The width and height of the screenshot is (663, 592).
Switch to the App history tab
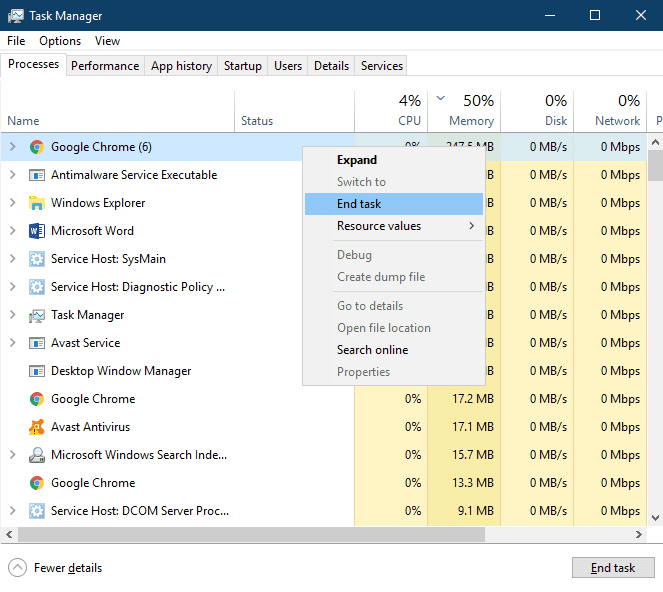tap(181, 66)
